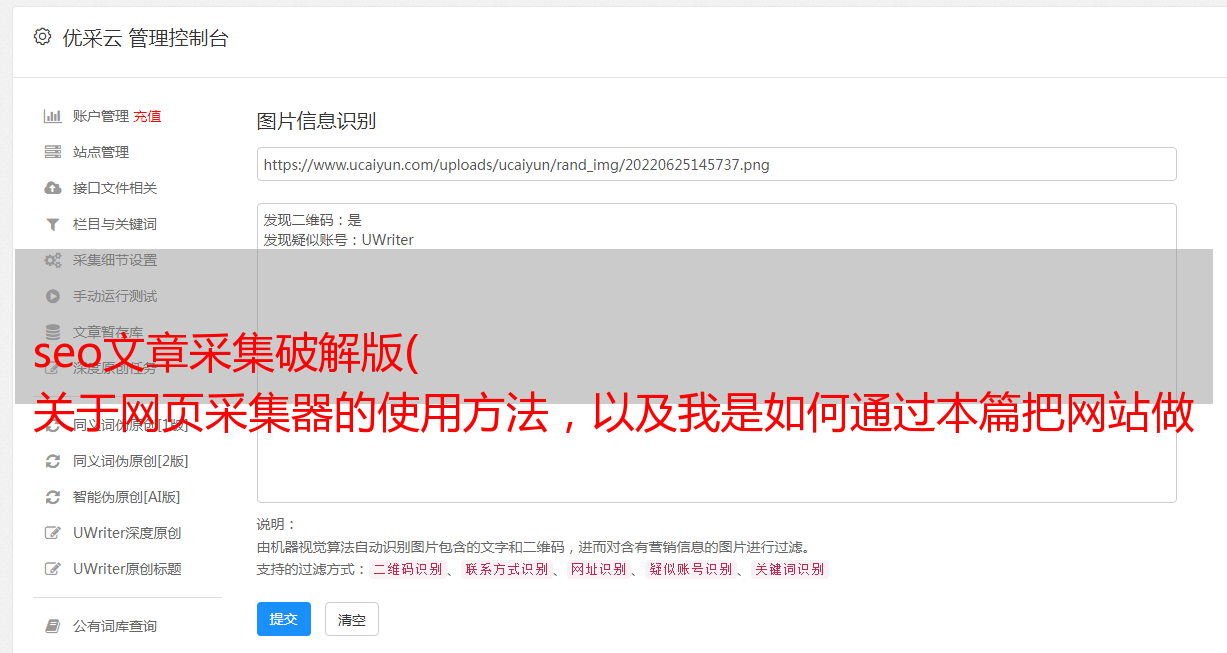Open 文章暂存库 via its database icon

tap(53, 332)
